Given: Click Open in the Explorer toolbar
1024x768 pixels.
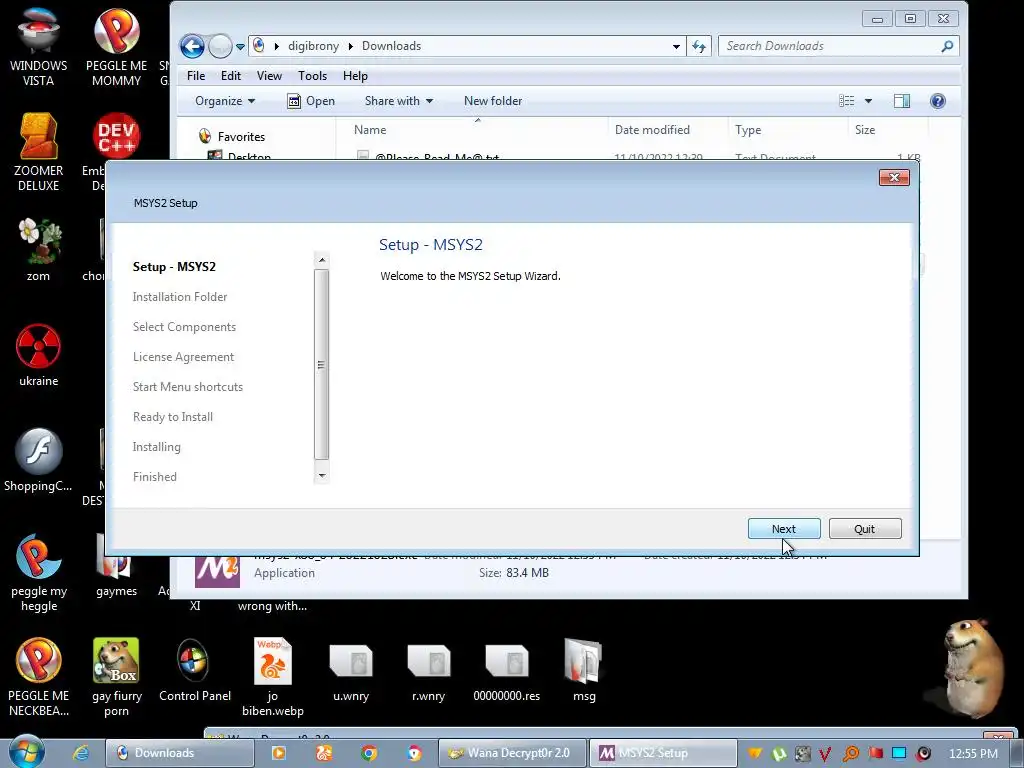Looking at the screenshot, I should pos(311,101).
